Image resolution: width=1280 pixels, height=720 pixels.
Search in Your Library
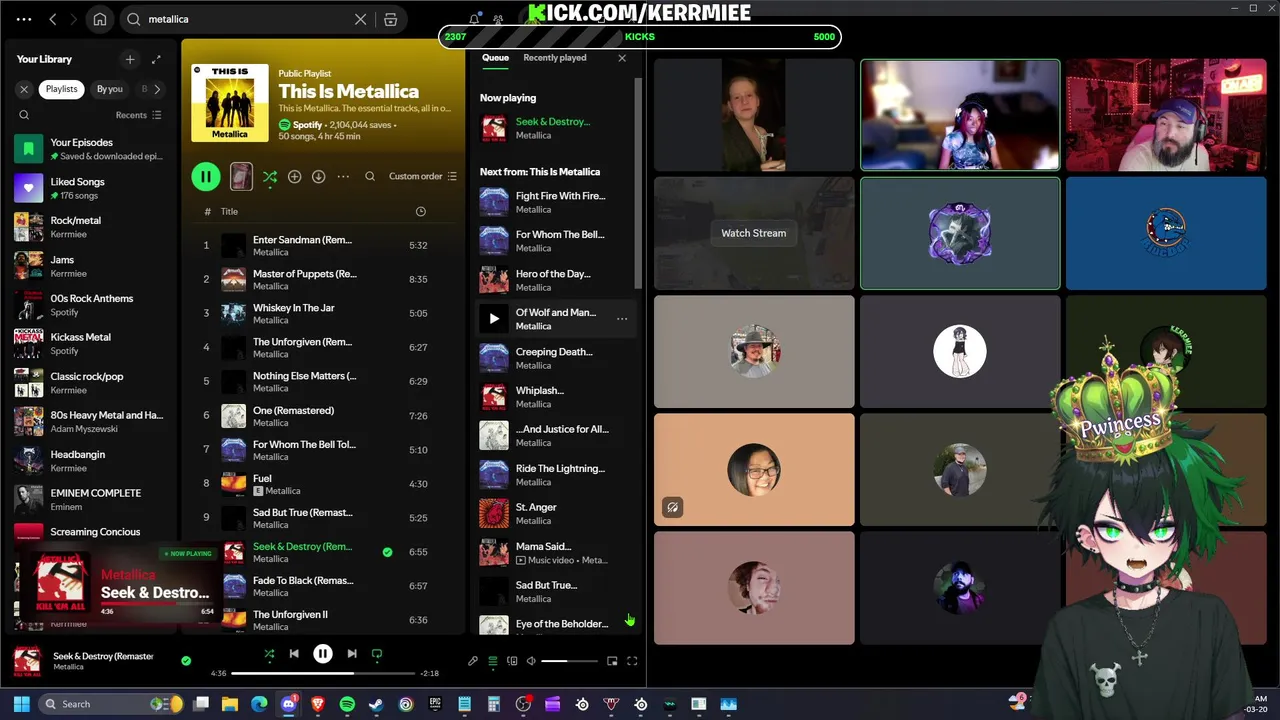coord(24,115)
